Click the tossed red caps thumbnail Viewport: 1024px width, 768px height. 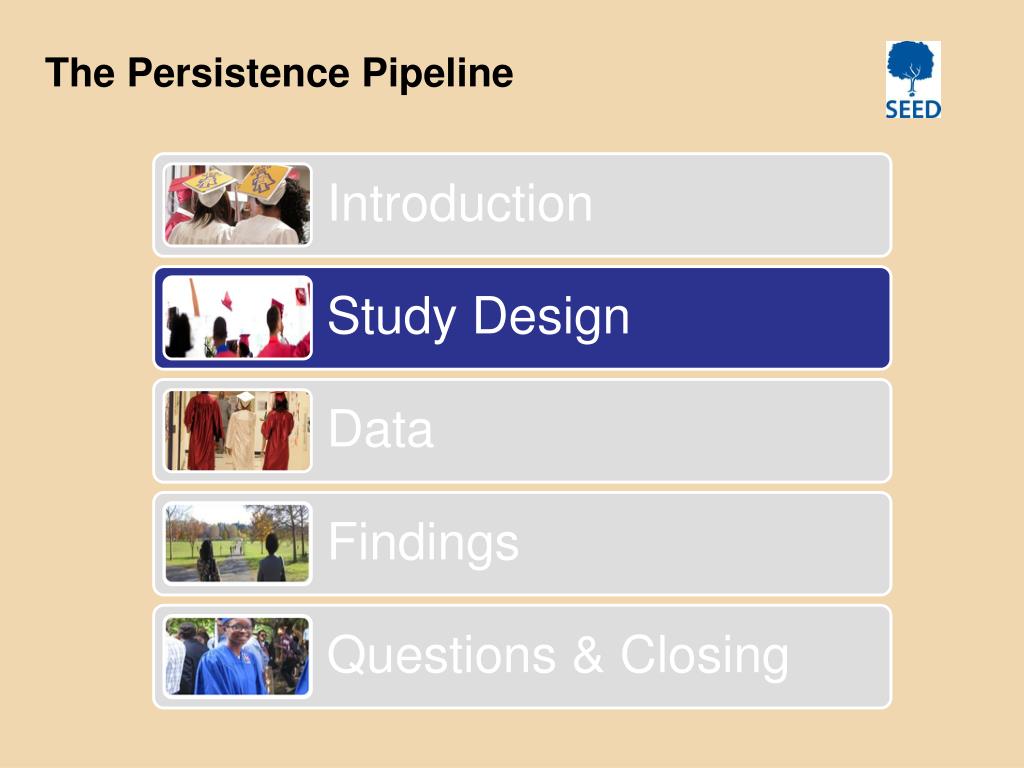tap(237, 317)
